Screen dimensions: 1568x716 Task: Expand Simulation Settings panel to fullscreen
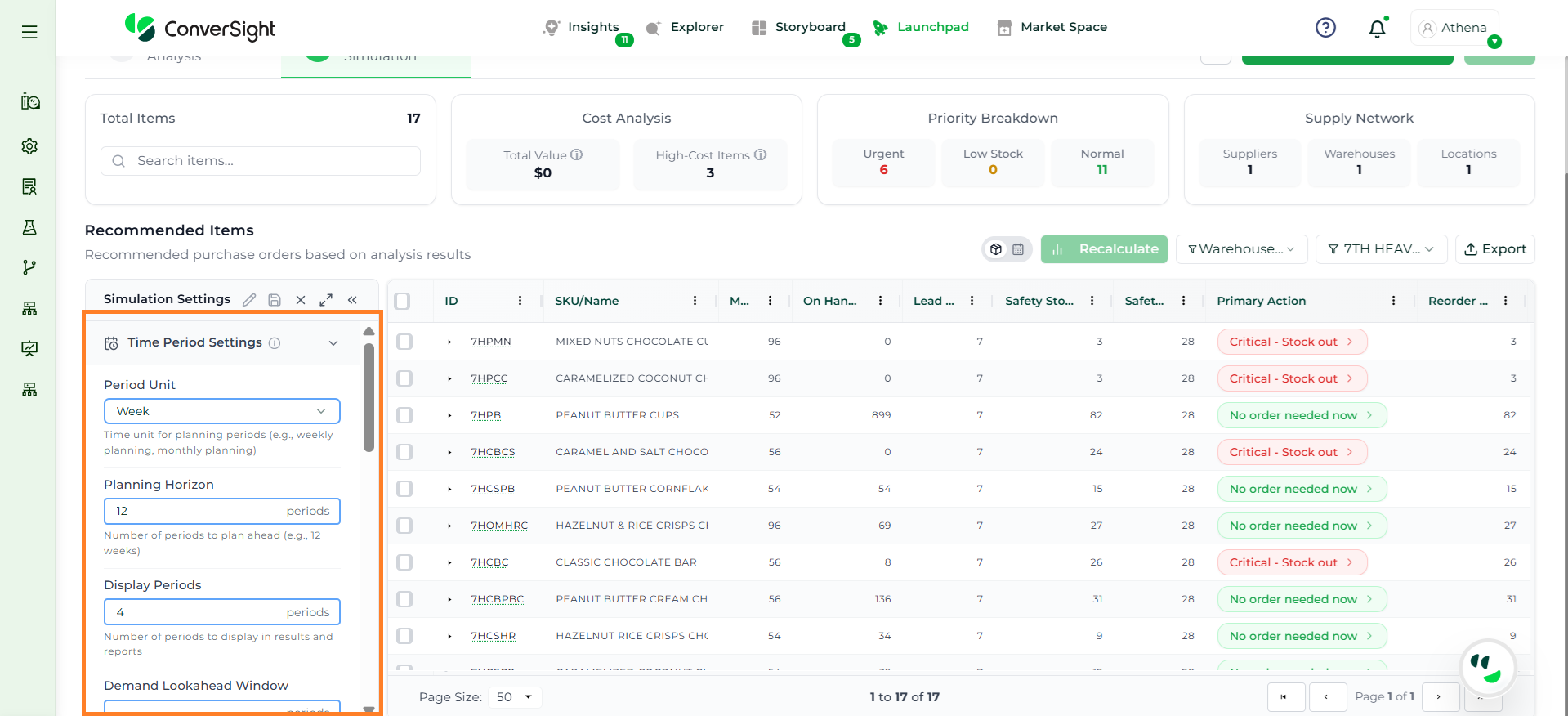pos(326,300)
